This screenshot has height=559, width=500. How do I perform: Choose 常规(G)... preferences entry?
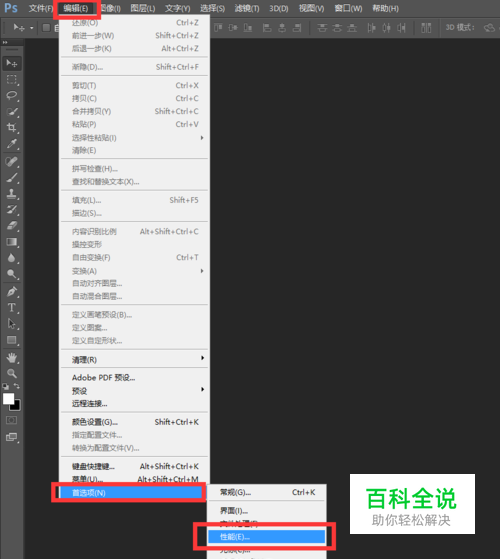click(x=267, y=492)
